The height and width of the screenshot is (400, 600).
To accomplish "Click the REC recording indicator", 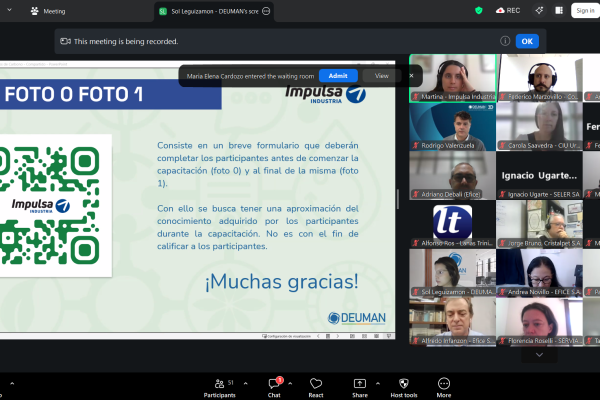I will 508,10.
